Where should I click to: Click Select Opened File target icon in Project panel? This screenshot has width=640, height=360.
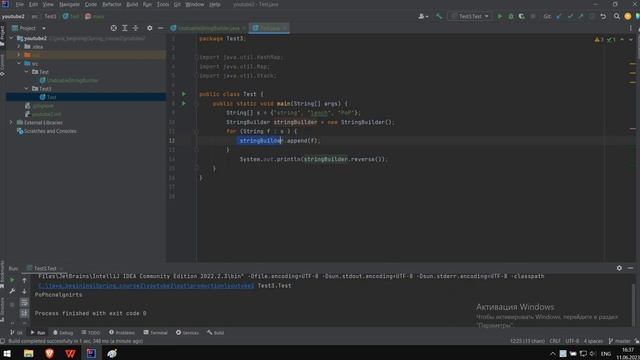113,28
